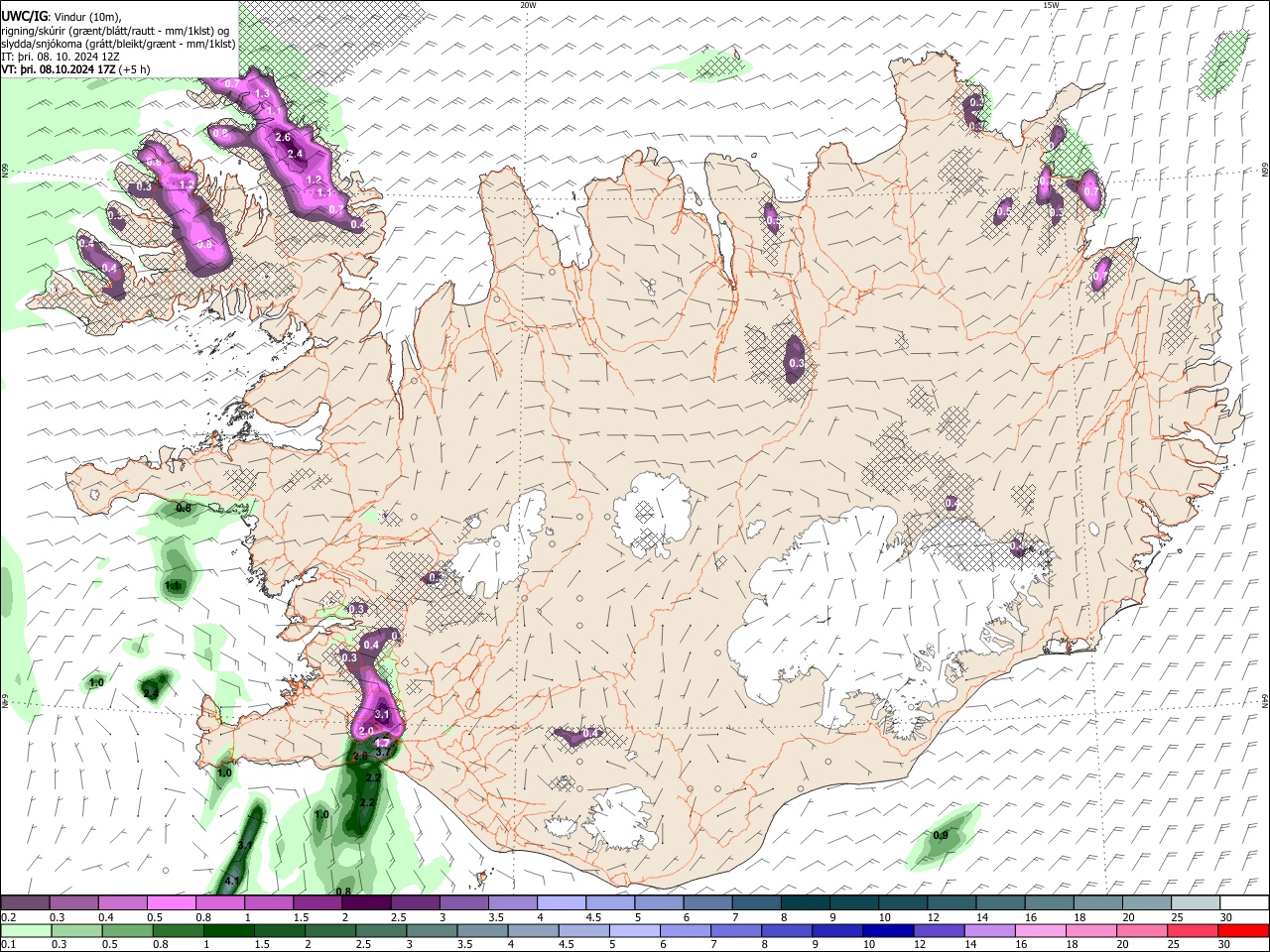The image size is (1270, 952).
Task: Click the darkest purple 2–2.5 snow legend swatch
Action: coord(366,902)
